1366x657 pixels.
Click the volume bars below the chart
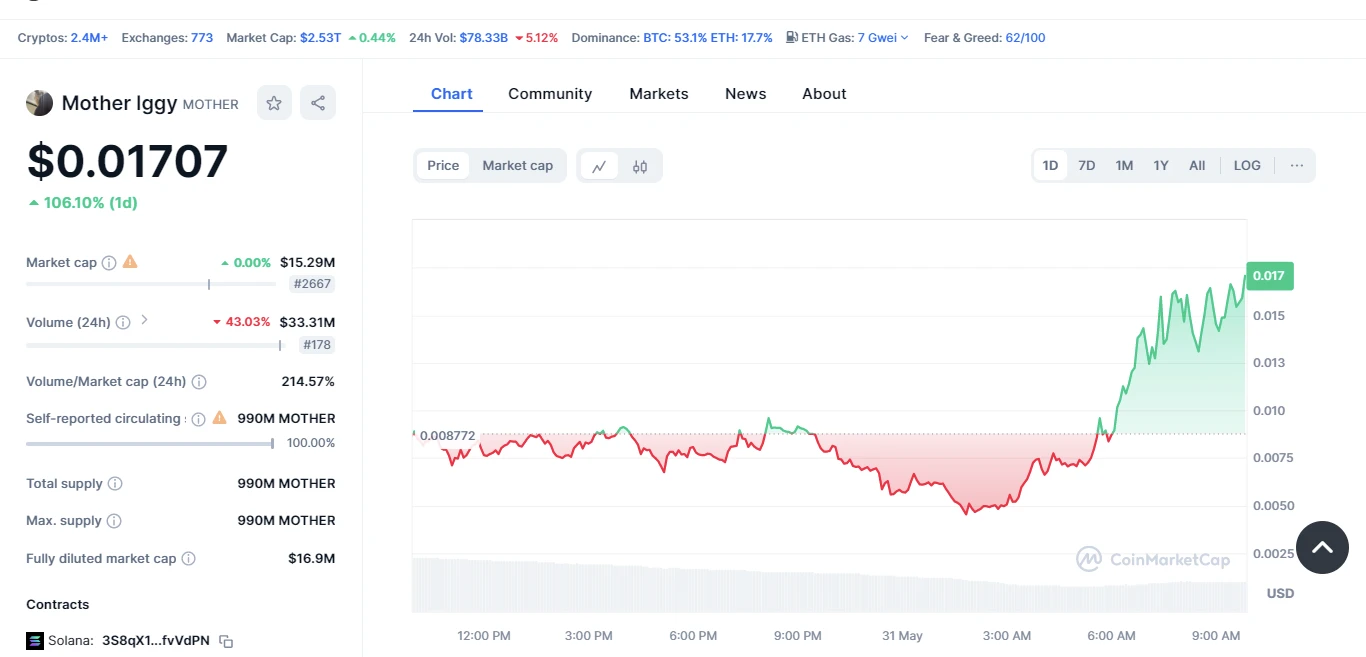coord(829,585)
